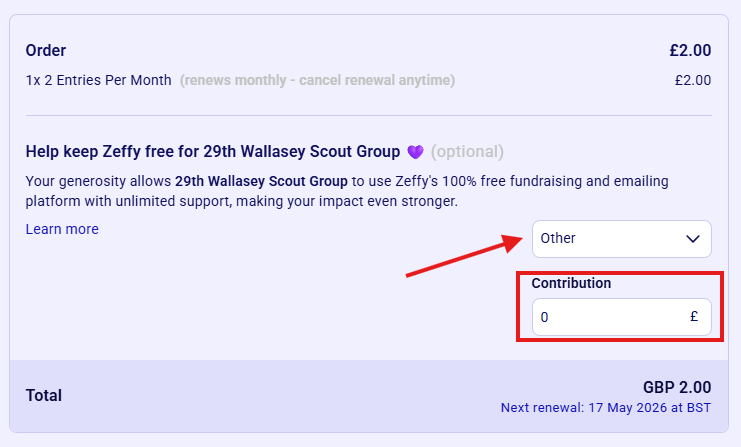Screen dimensions: 741x447
Task: Click the "Contribution" field label
Action: pyautogui.click(x=571, y=283)
